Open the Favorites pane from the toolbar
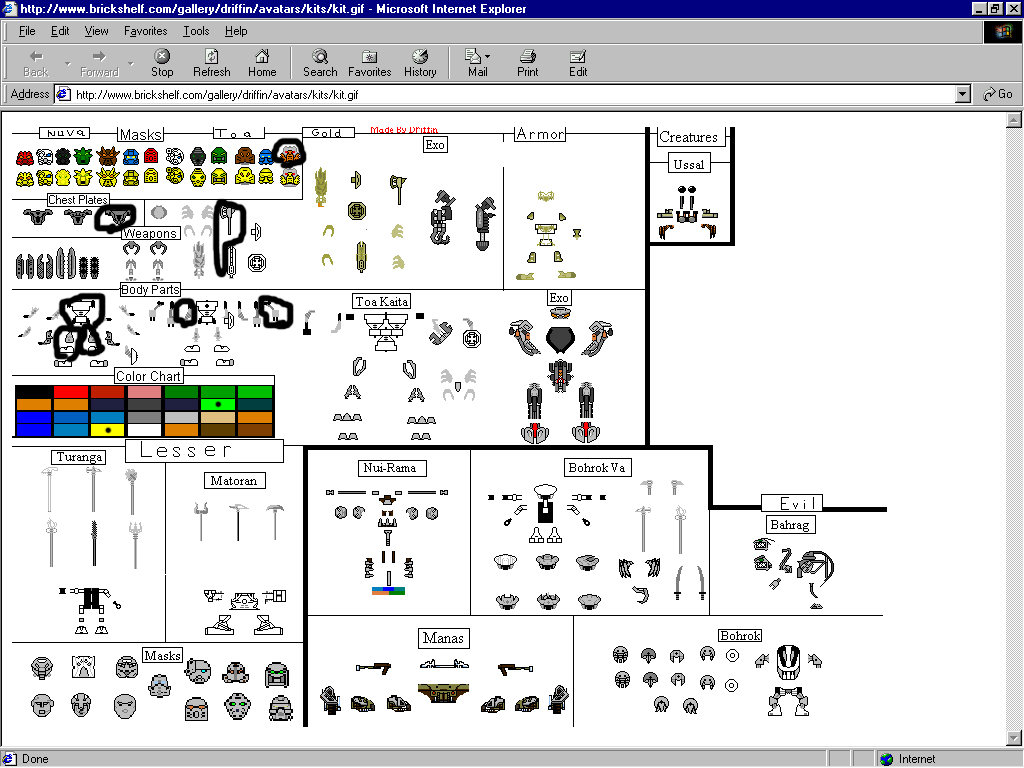Image resolution: width=1024 pixels, height=768 pixels. click(x=370, y=63)
